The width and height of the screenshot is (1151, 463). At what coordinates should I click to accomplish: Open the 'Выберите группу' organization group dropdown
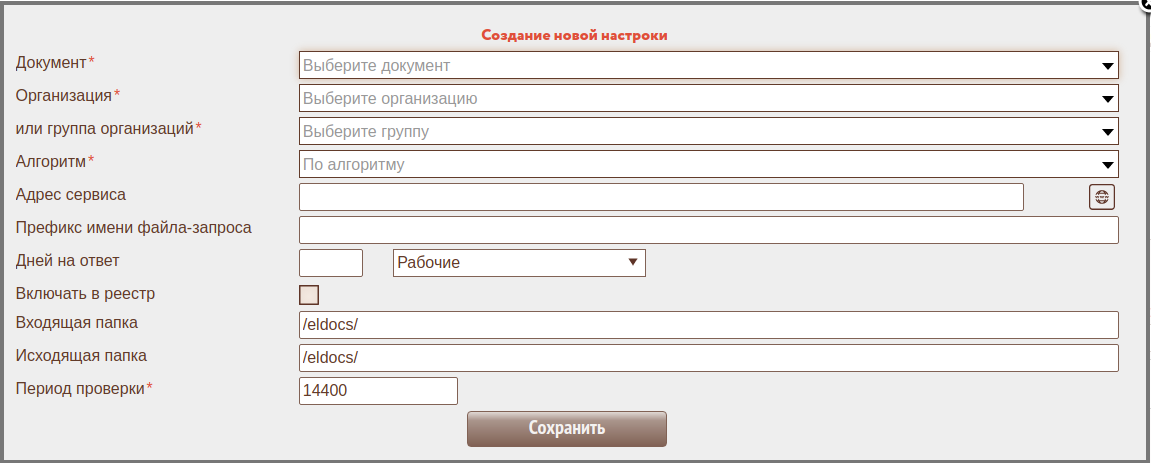708,132
